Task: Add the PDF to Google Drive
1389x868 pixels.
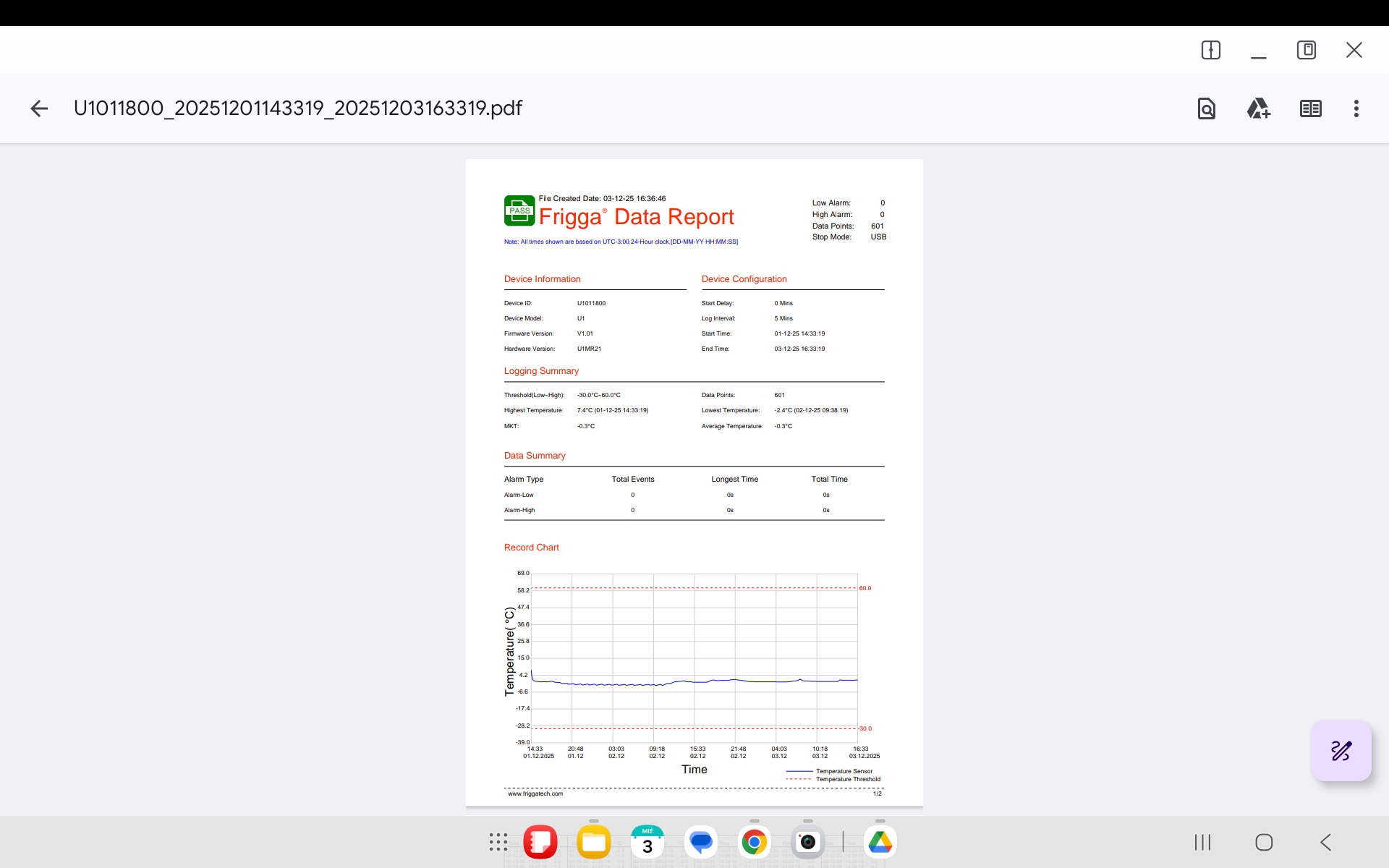Action: pyautogui.click(x=1258, y=109)
